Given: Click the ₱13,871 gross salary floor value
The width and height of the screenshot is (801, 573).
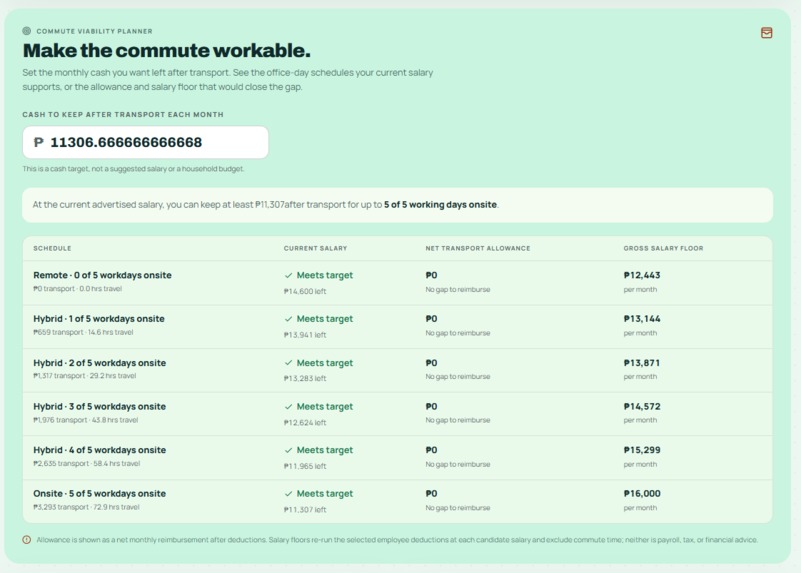Looking at the screenshot, I should (x=642, y=363).
